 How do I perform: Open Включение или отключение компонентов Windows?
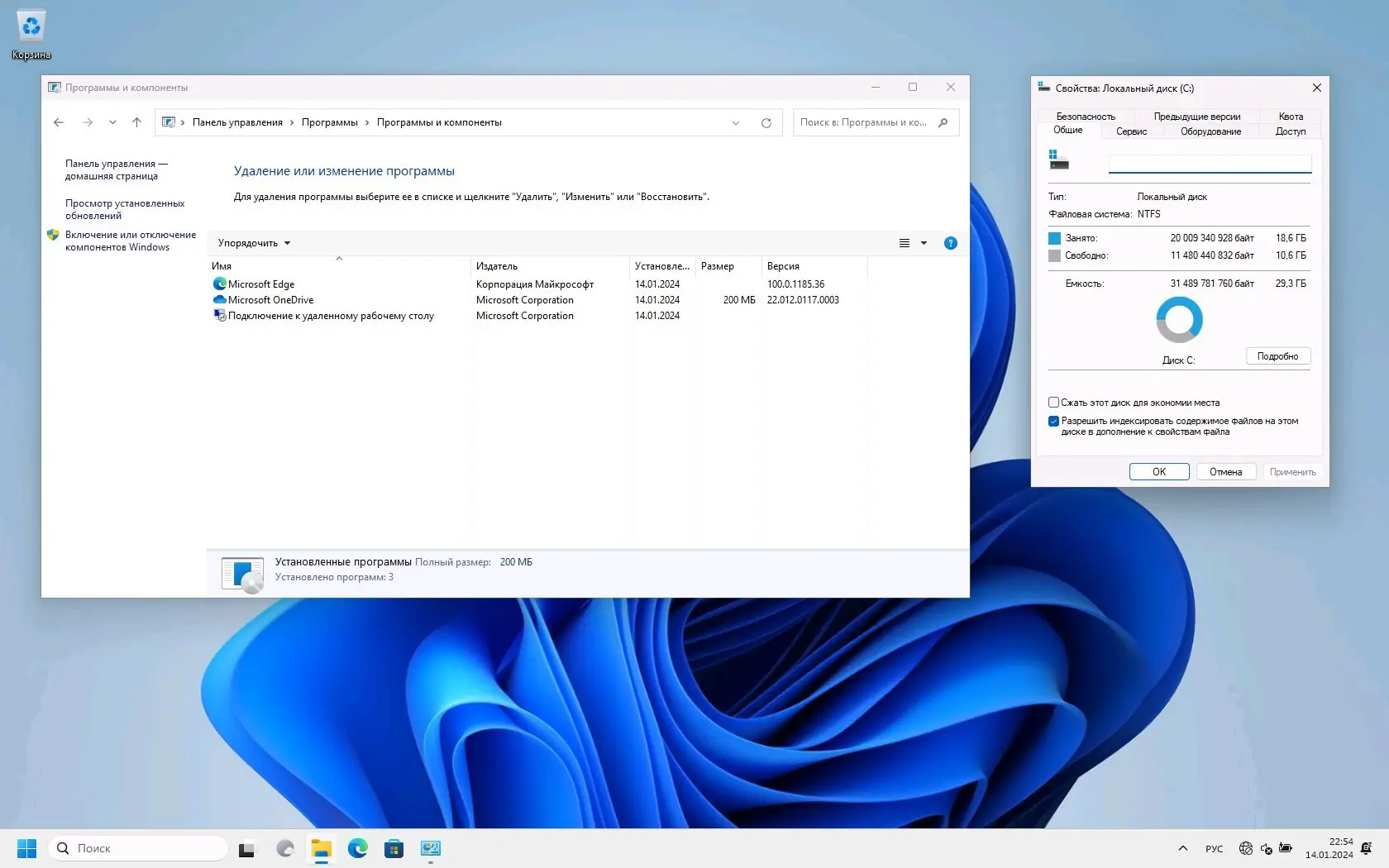pos(131,241)
